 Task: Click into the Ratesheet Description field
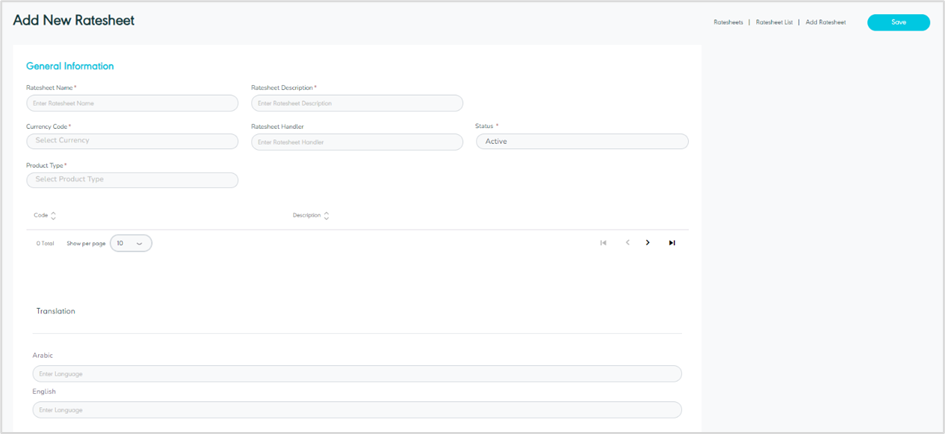(x=357, y=103)
